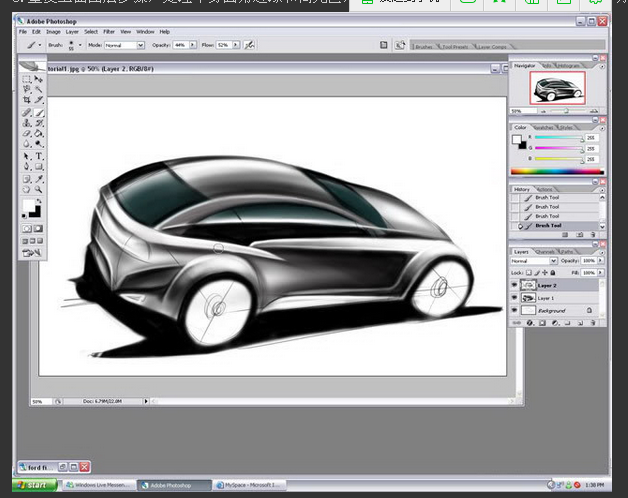The width and height of the screenshot is (628, 498).
Task: Open the Brushes palette well tab
Action: [x=424, y=47]
